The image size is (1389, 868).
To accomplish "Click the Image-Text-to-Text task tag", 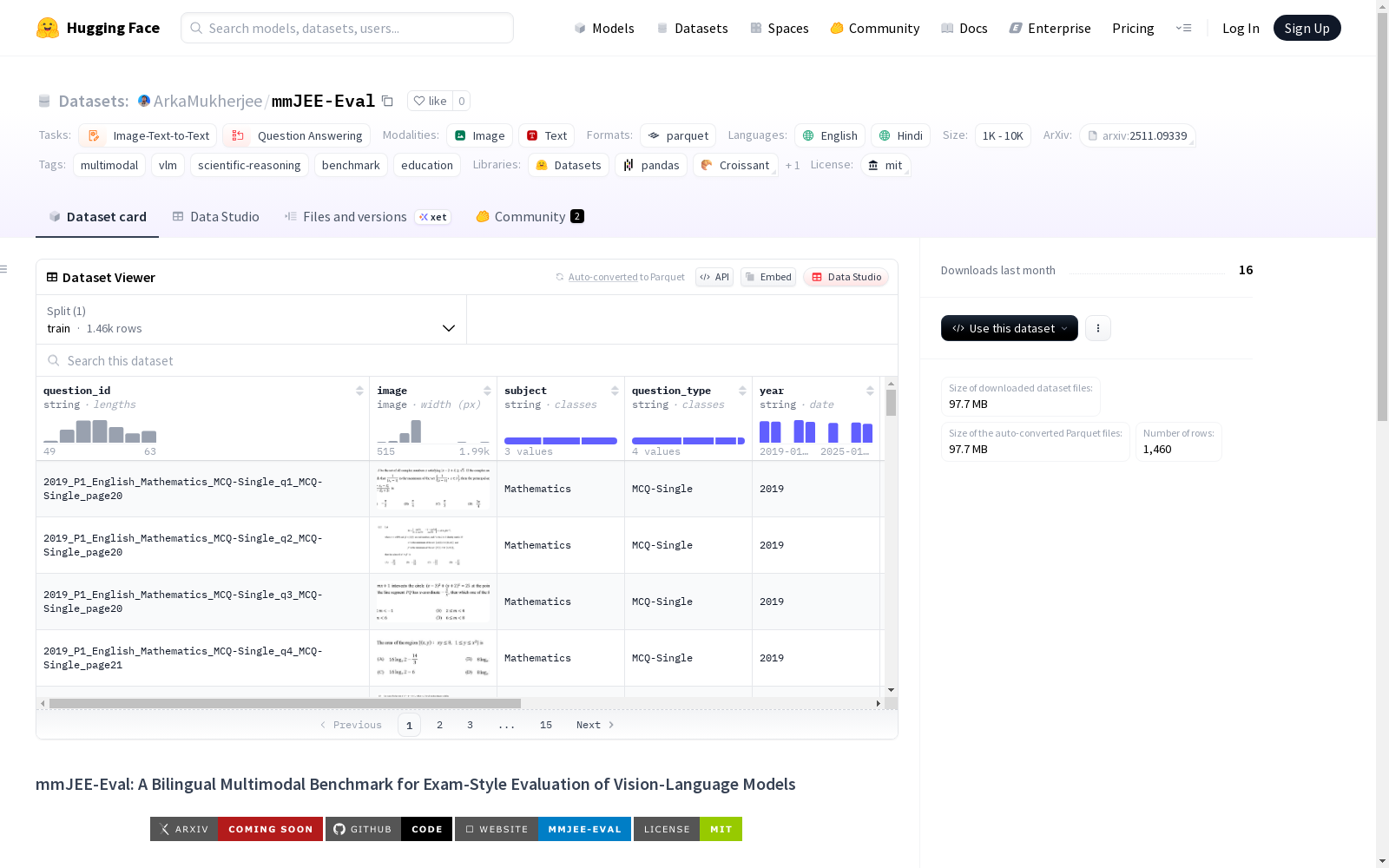I will (148, 135).
